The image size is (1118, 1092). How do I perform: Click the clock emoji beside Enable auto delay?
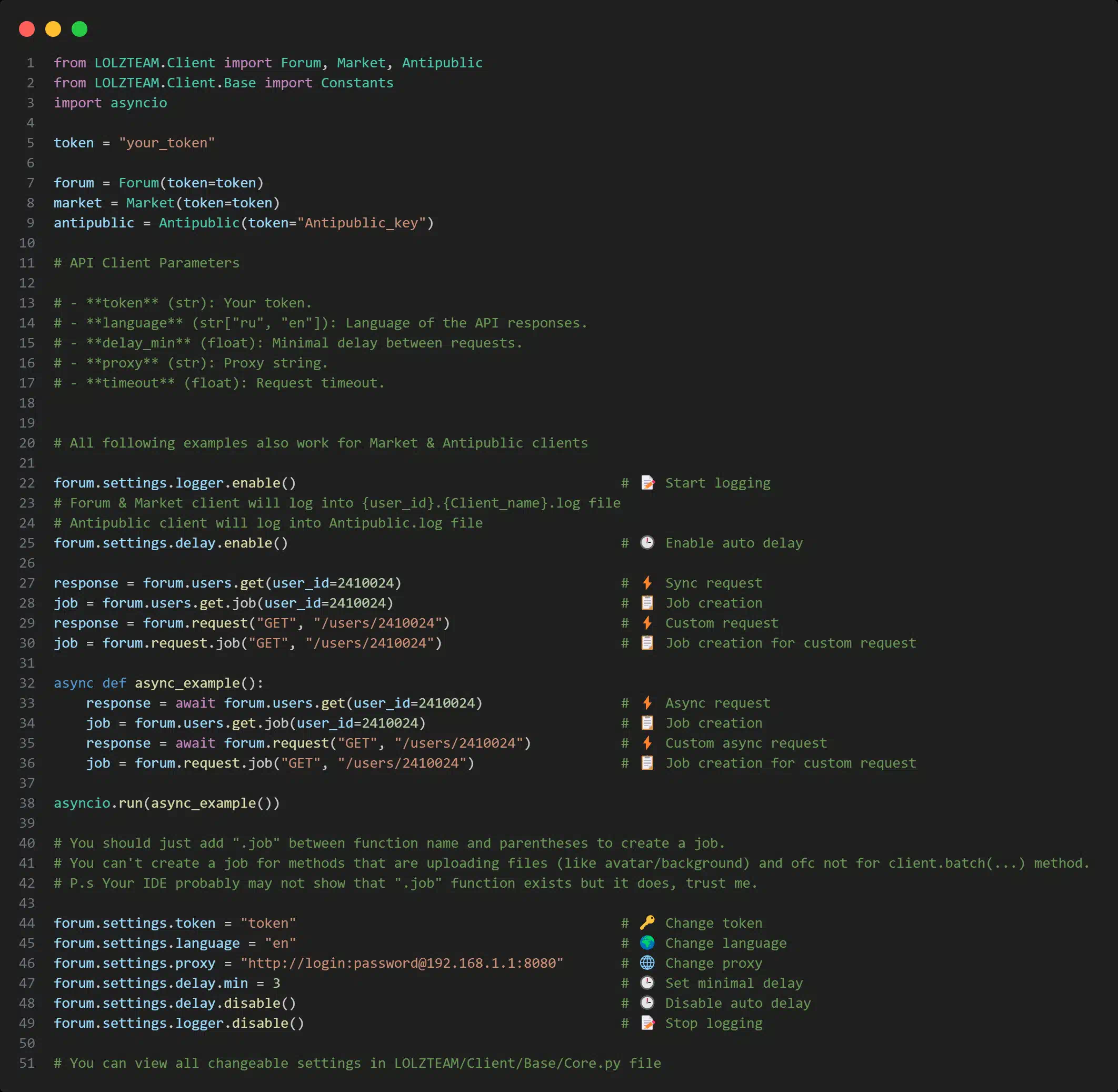tap(647, 542)
